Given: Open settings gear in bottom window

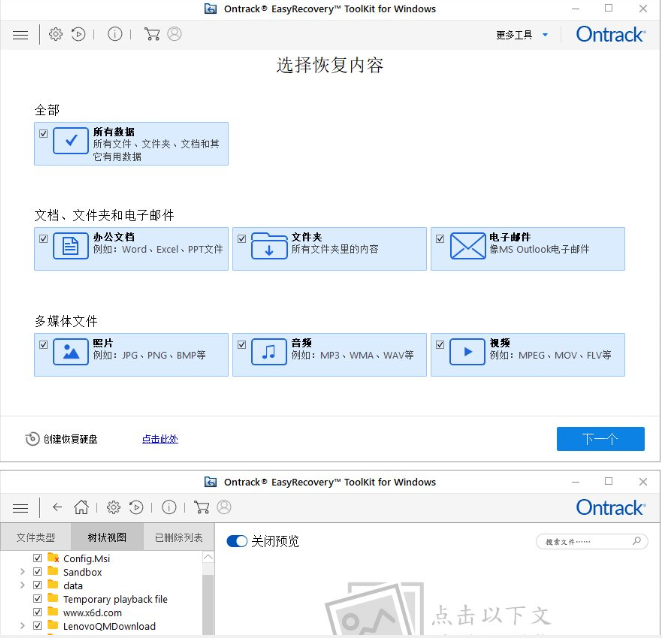Looking at the screenshot, I should (x=113, y=507).
